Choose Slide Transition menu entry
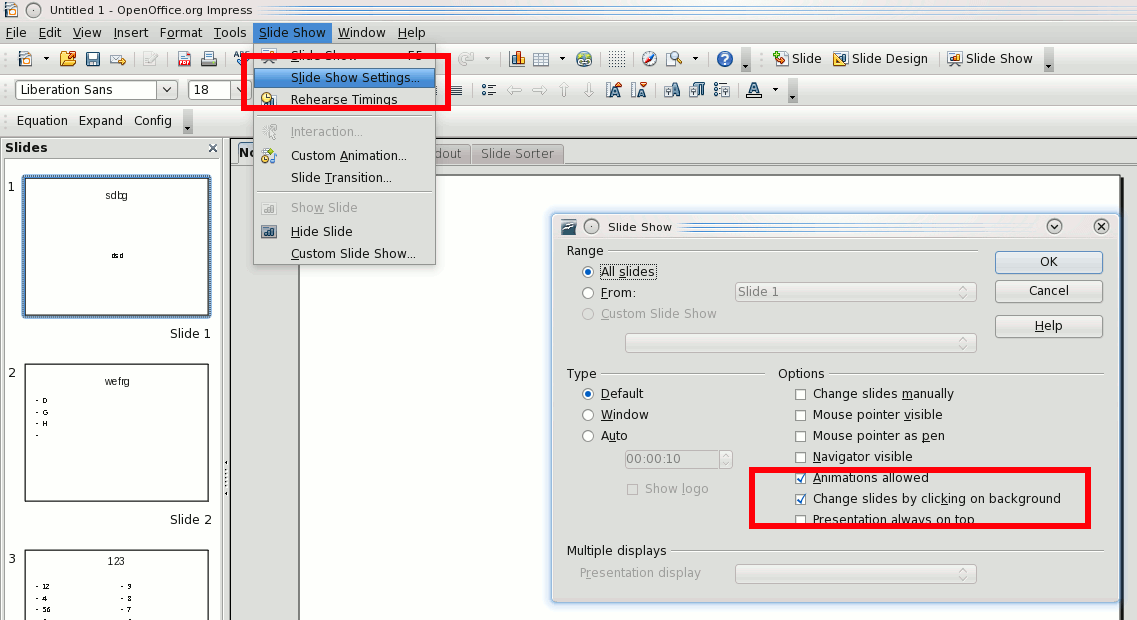This screenshot has width=1137, height=620. pyautogui.click(x=344, y=178)
